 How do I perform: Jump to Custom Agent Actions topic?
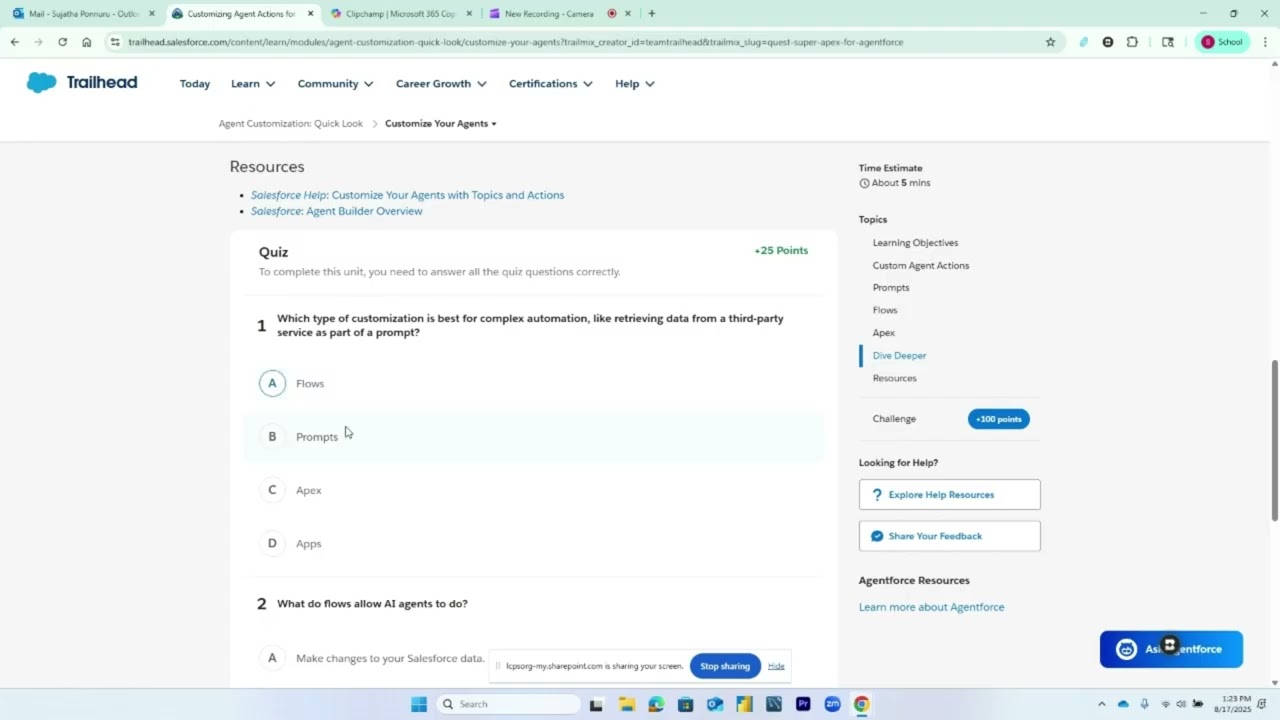point(921,266)
